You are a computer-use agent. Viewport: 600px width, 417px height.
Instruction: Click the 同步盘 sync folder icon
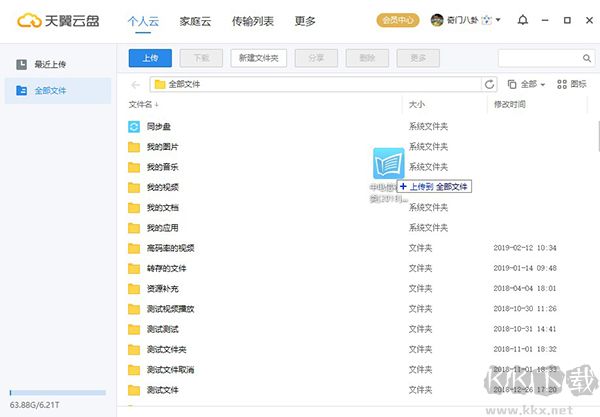point(134,126)
